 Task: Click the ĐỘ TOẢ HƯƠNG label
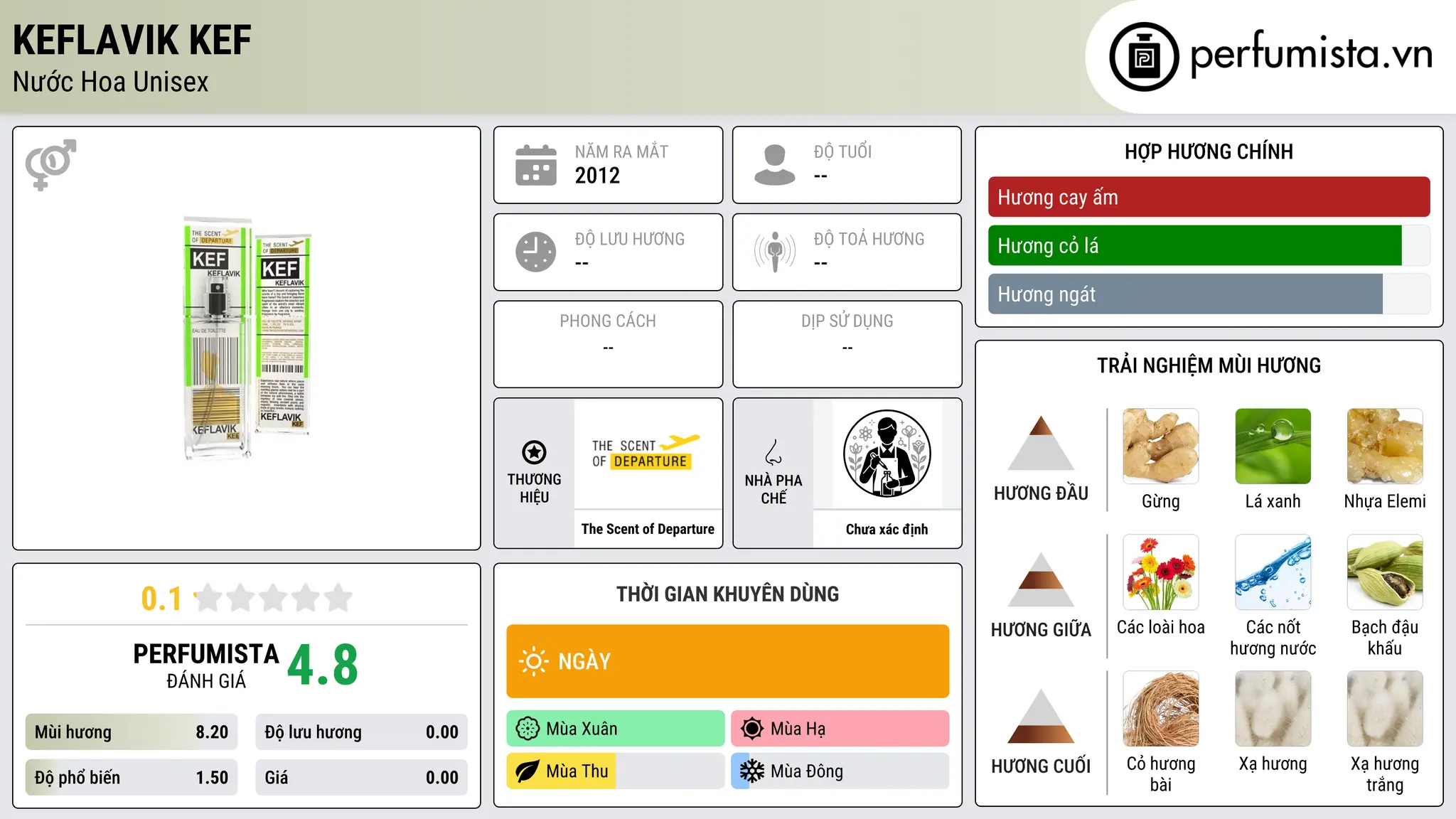tap(869, 239)
